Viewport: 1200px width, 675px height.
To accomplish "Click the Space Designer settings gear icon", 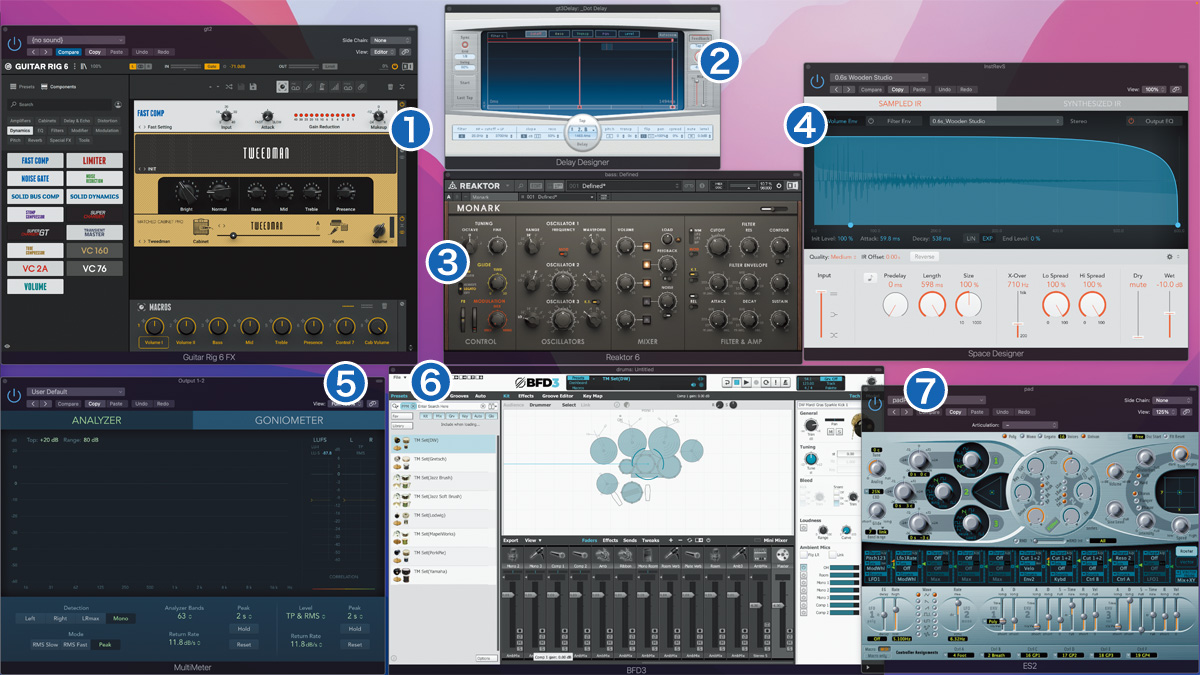I will click(x=1169, y=256).
